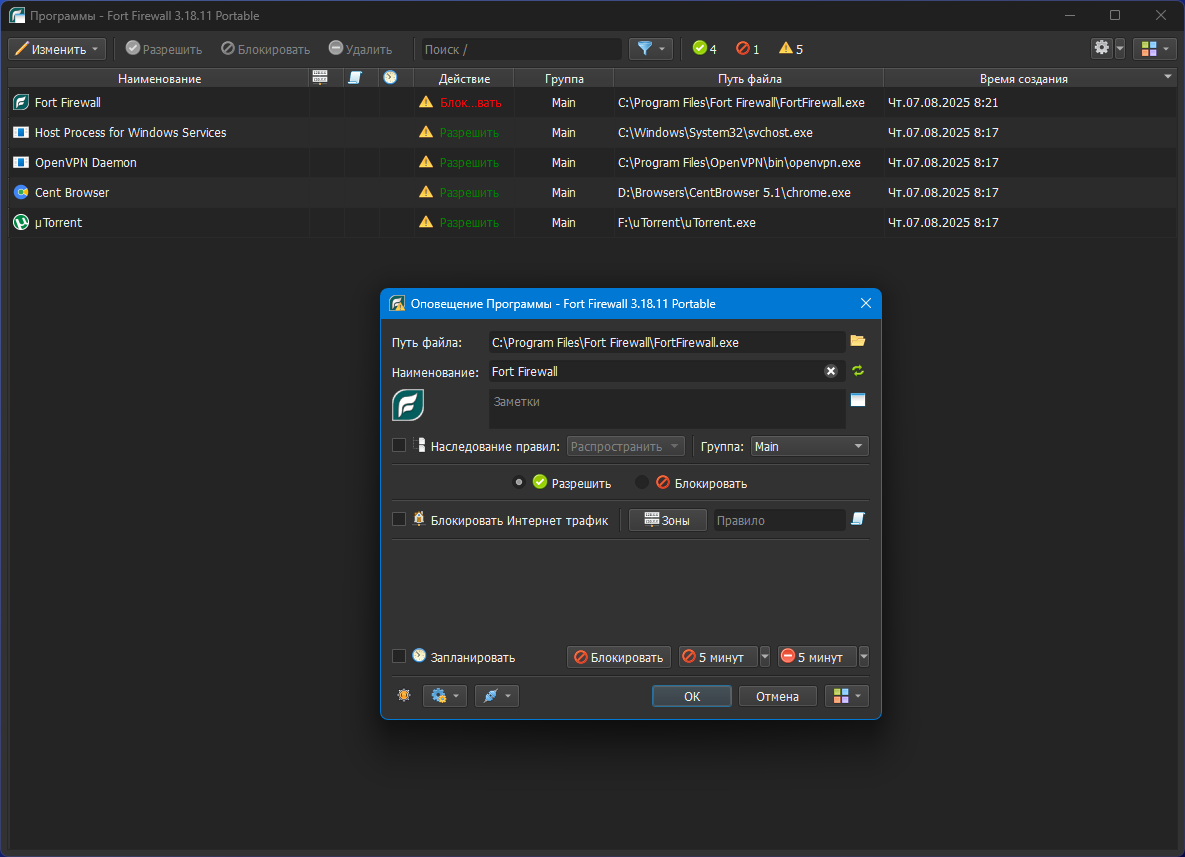Click the warning icon in the OpenVPN Daemon row
Image resolution: width=1185 pixels, height=857 pixels.
coord(426,162)
